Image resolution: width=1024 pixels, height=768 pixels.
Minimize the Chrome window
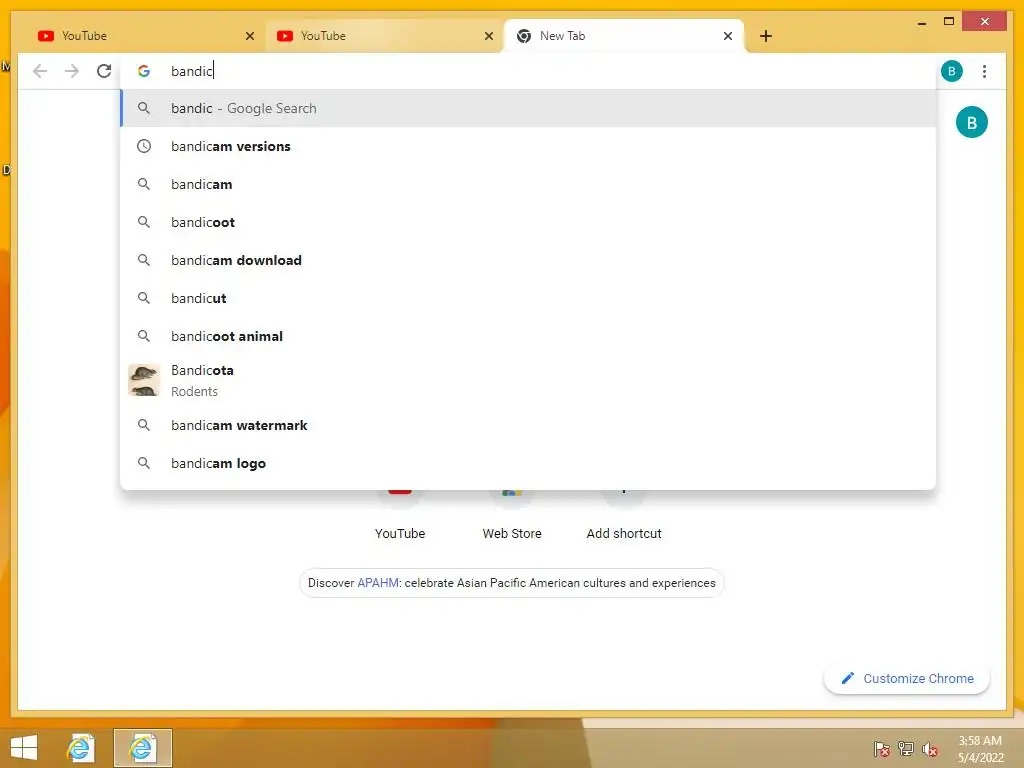[921, 22]
